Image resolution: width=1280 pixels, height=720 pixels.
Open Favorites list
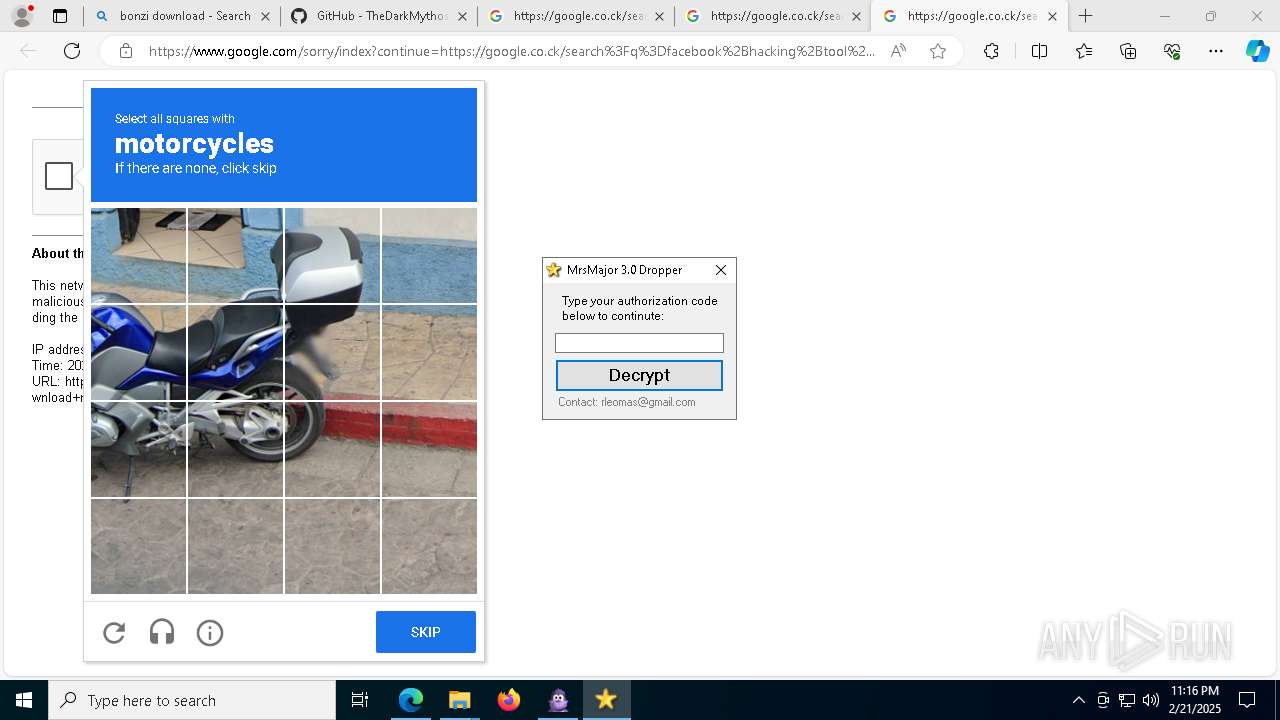[1084, 51]
